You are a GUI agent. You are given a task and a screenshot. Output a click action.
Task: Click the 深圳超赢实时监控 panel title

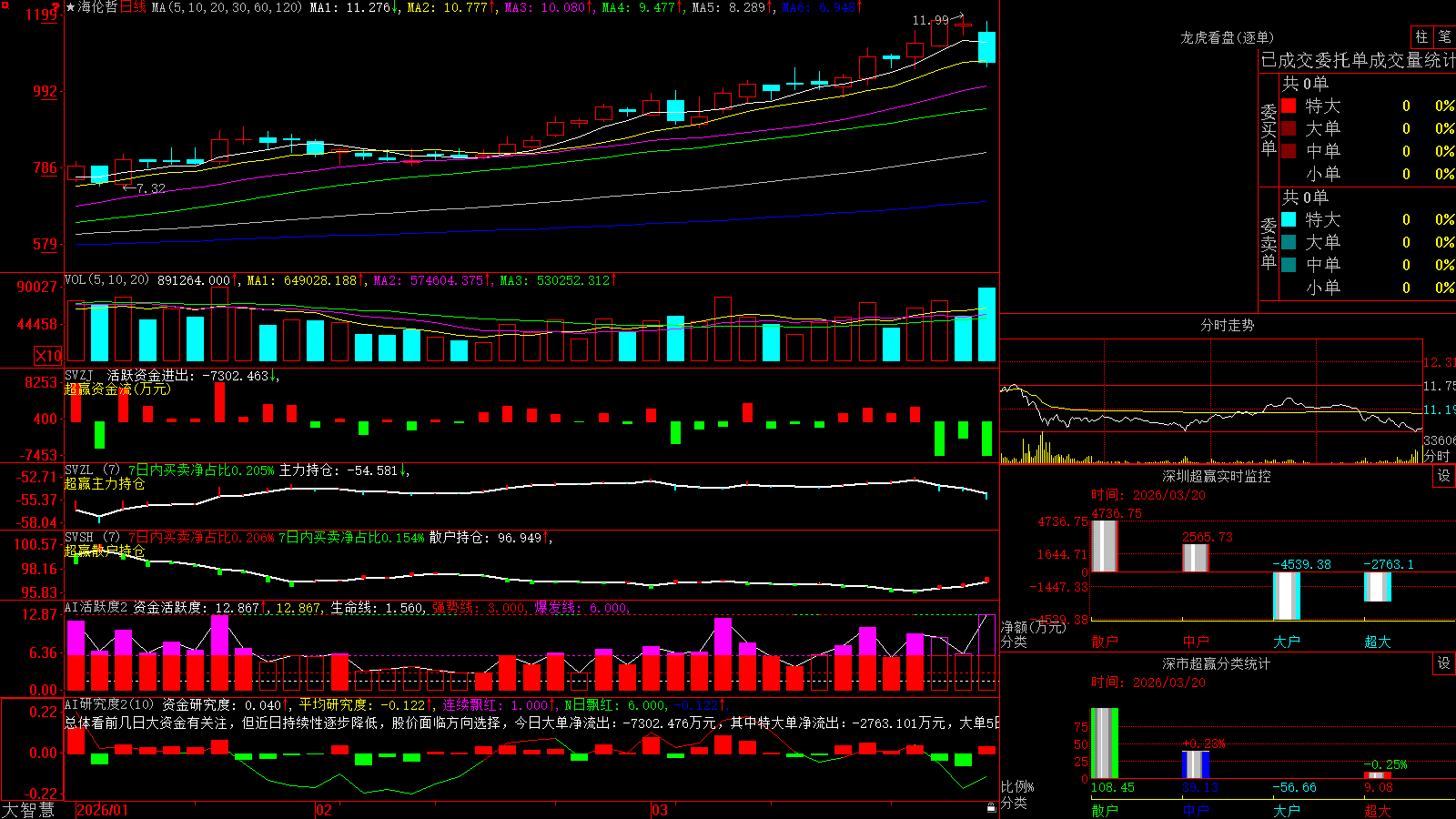click(x=1216, y=476)
